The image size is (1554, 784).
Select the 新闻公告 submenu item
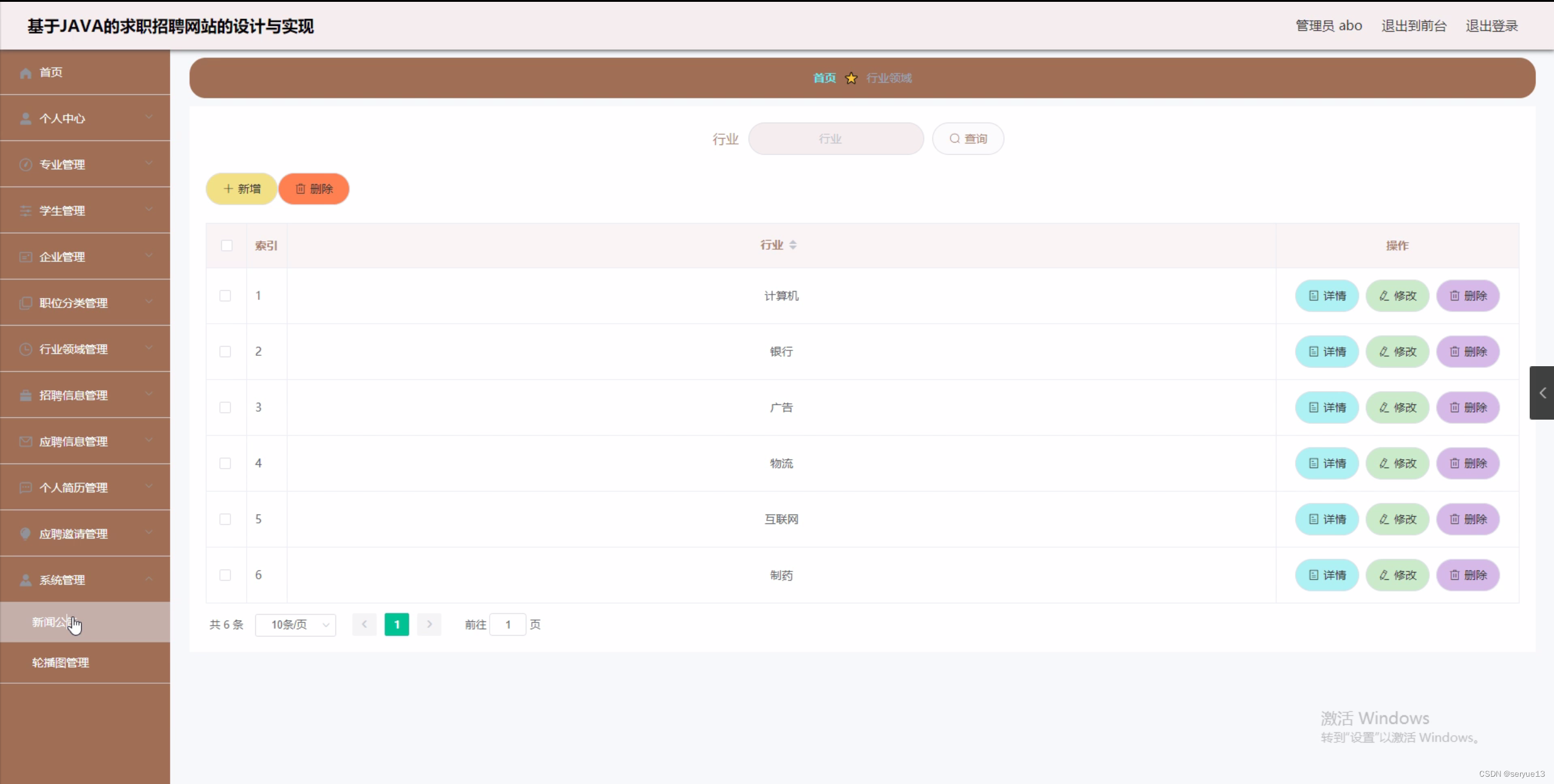pyautogui.click(x=52, y=622)
